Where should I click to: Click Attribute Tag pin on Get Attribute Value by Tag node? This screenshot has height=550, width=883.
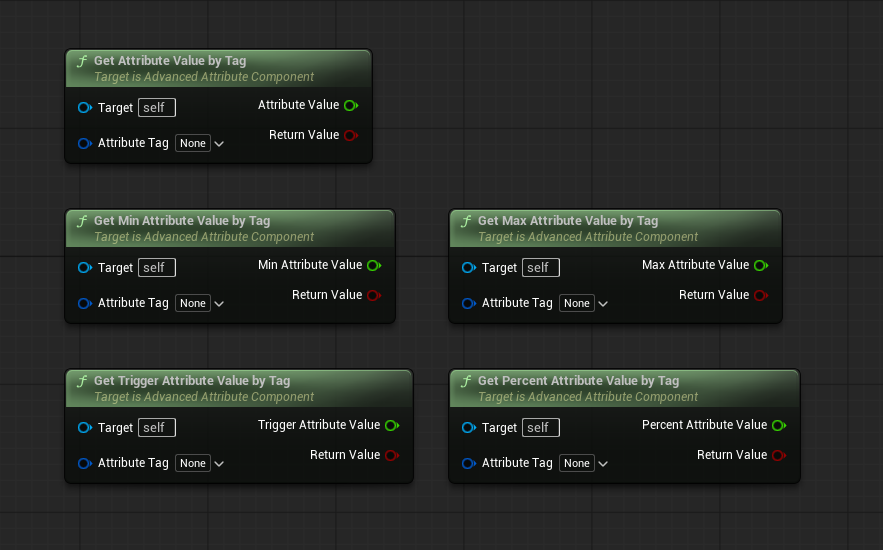click(85, 144)
